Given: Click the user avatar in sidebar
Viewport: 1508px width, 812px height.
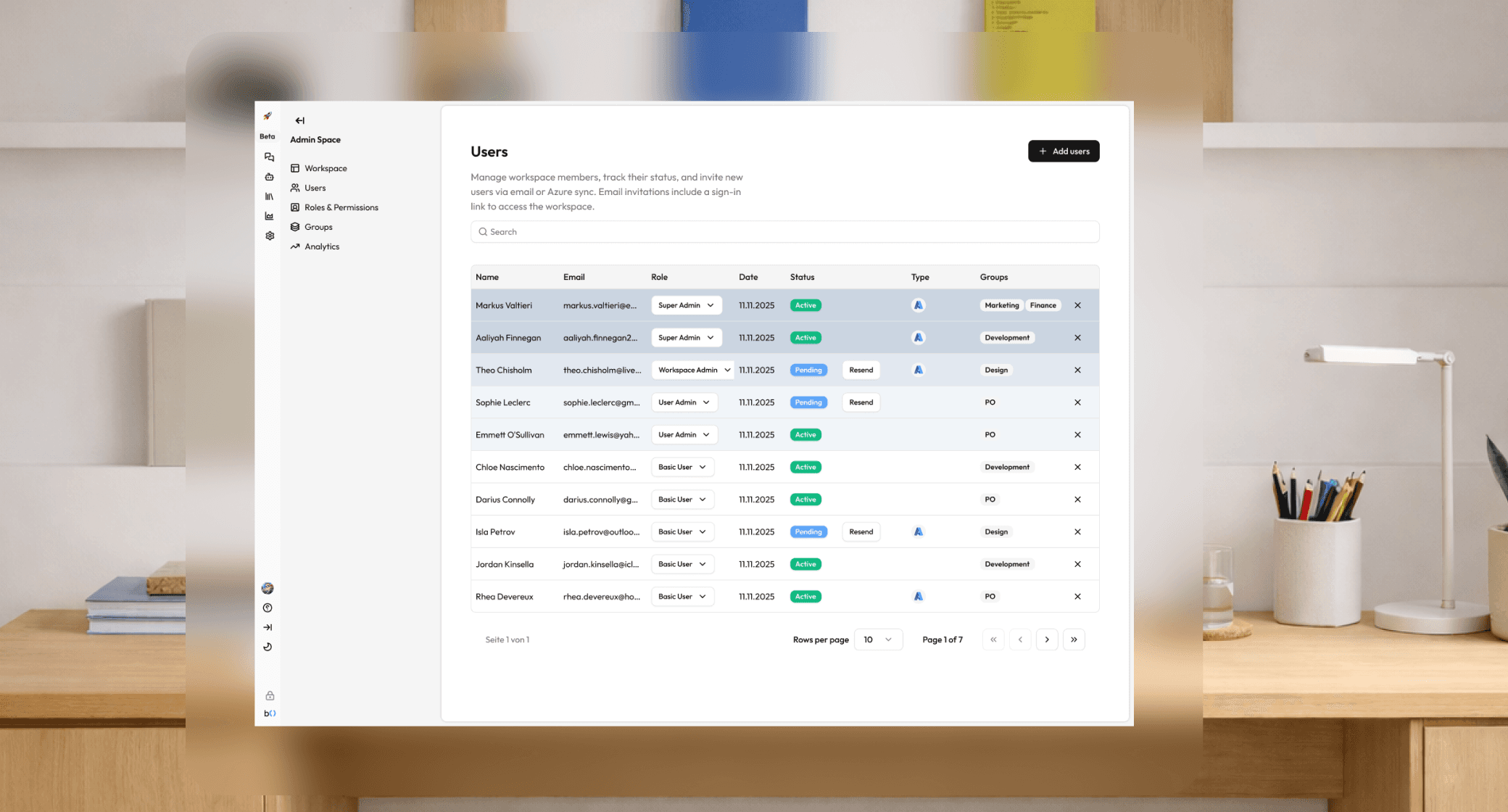Looking at the screenshot, I should tap(268, 588).
